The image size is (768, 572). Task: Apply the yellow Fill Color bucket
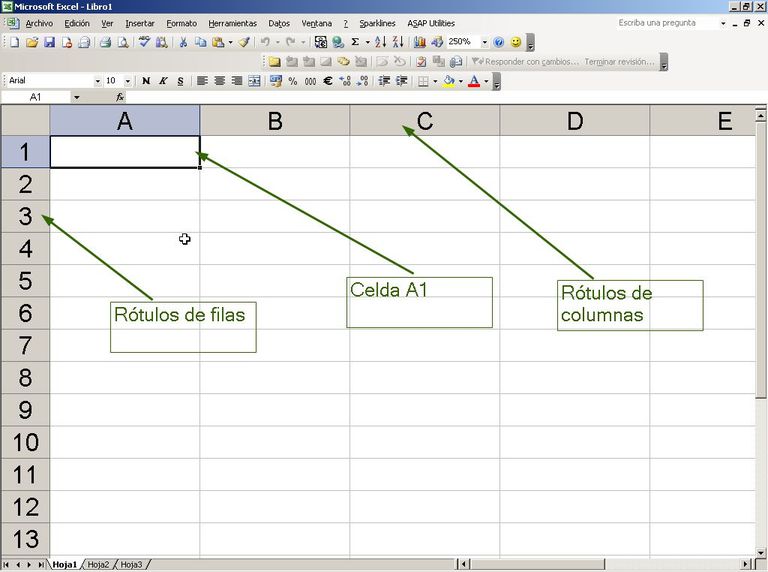tap(448, 81)
